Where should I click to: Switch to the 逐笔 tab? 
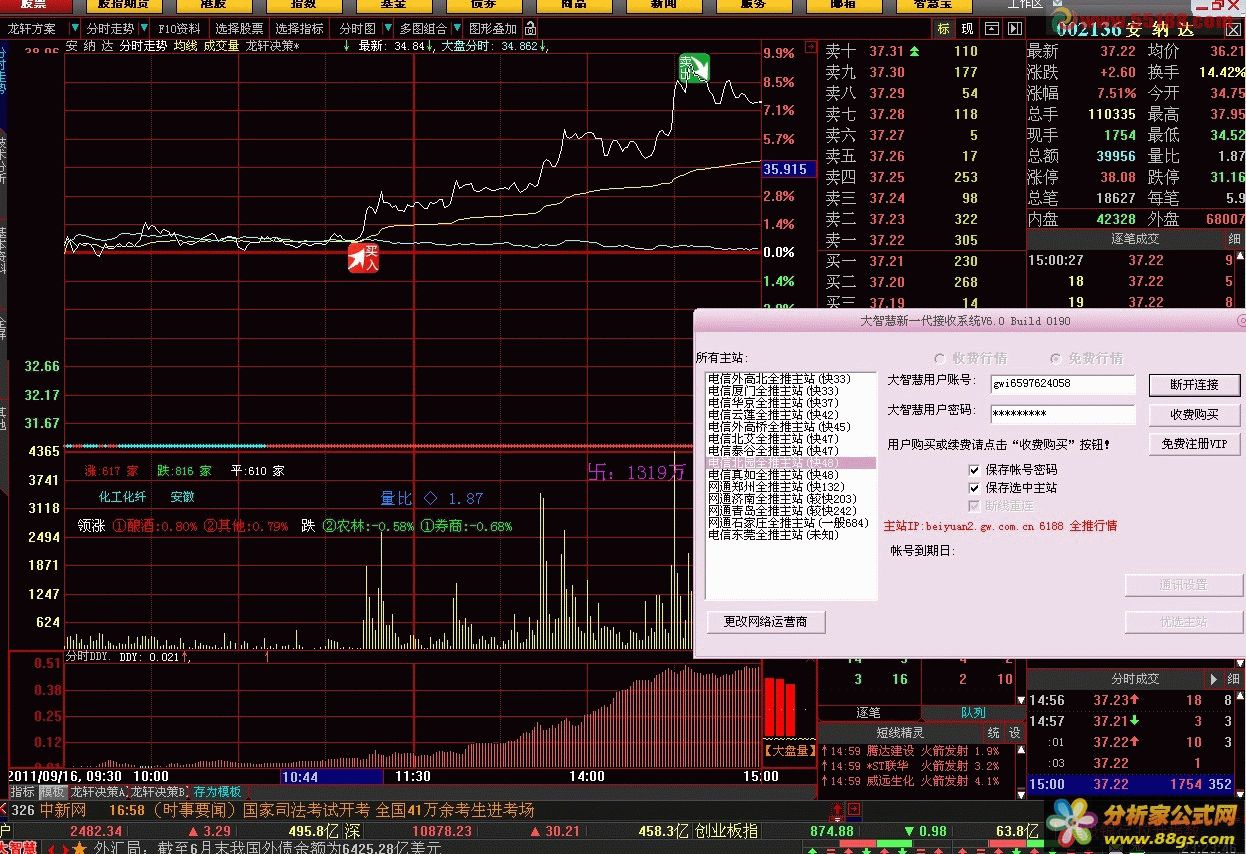pos(868,713)
